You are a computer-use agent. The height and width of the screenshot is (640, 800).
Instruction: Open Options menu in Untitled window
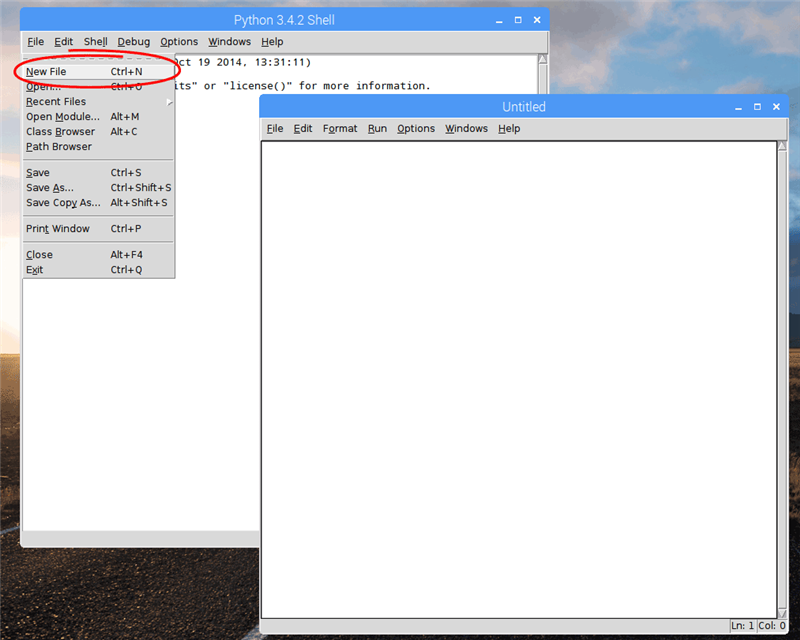pyautogui.click(x=416, y=129)
